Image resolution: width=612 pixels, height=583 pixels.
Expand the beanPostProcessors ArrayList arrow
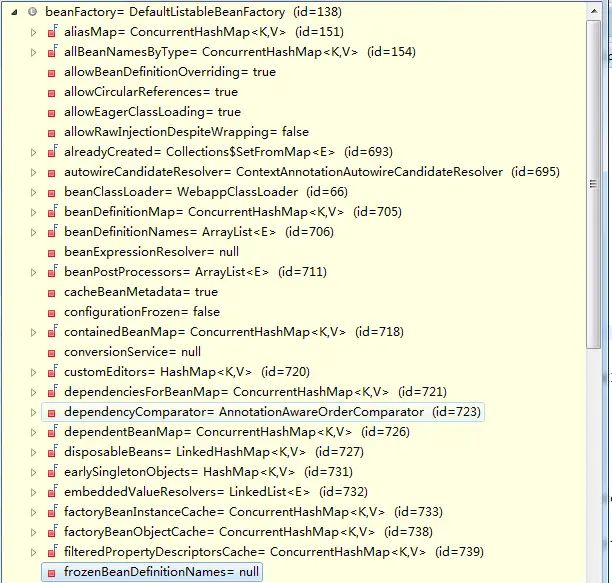pyautogui.click(x=34, y=272)
